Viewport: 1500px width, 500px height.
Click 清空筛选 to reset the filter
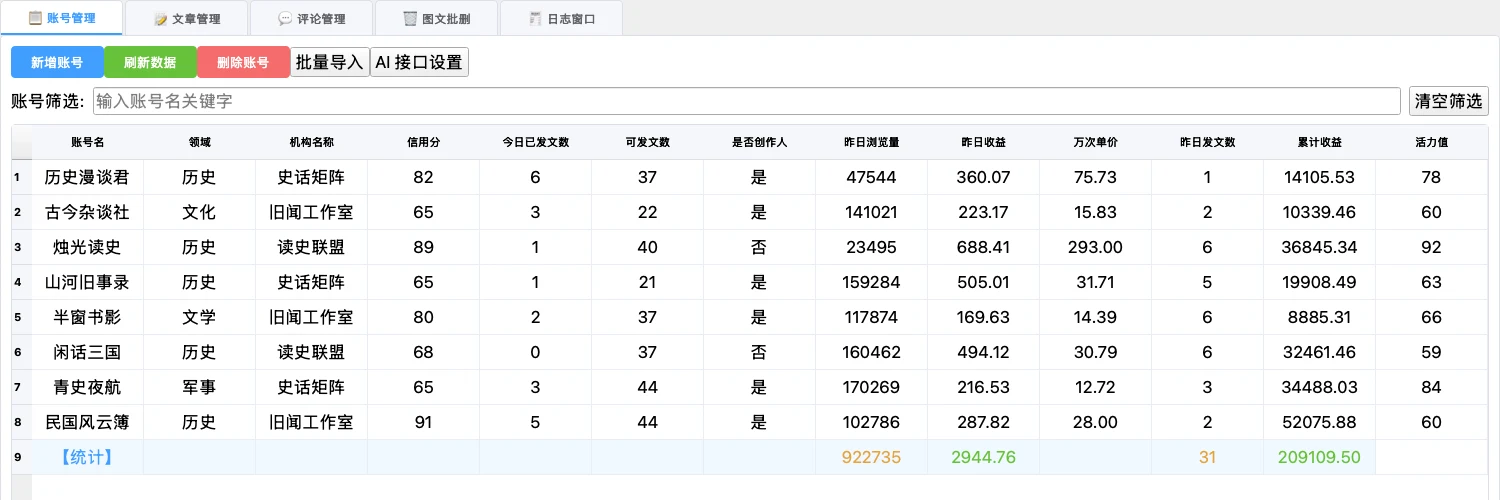[x=1449, y=101]
